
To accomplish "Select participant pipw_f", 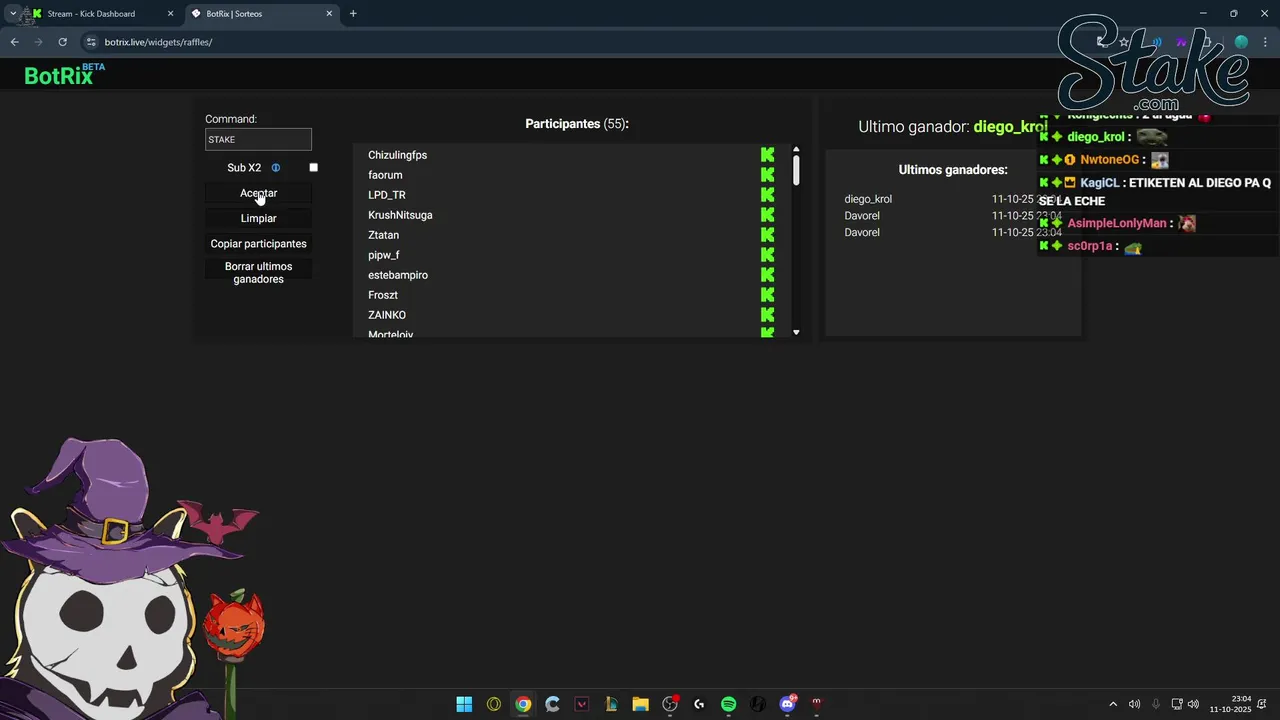I will coord(384,255).
